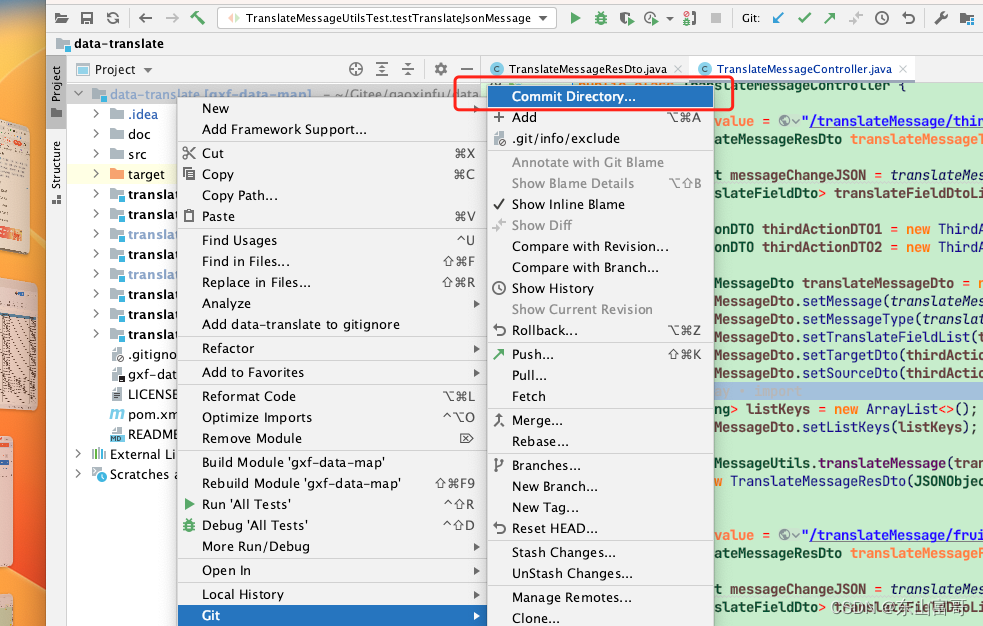The height and width of the screenshot is (626, 983).
Task: Click the Synchronize refresh icon
Action: point(113,18)
